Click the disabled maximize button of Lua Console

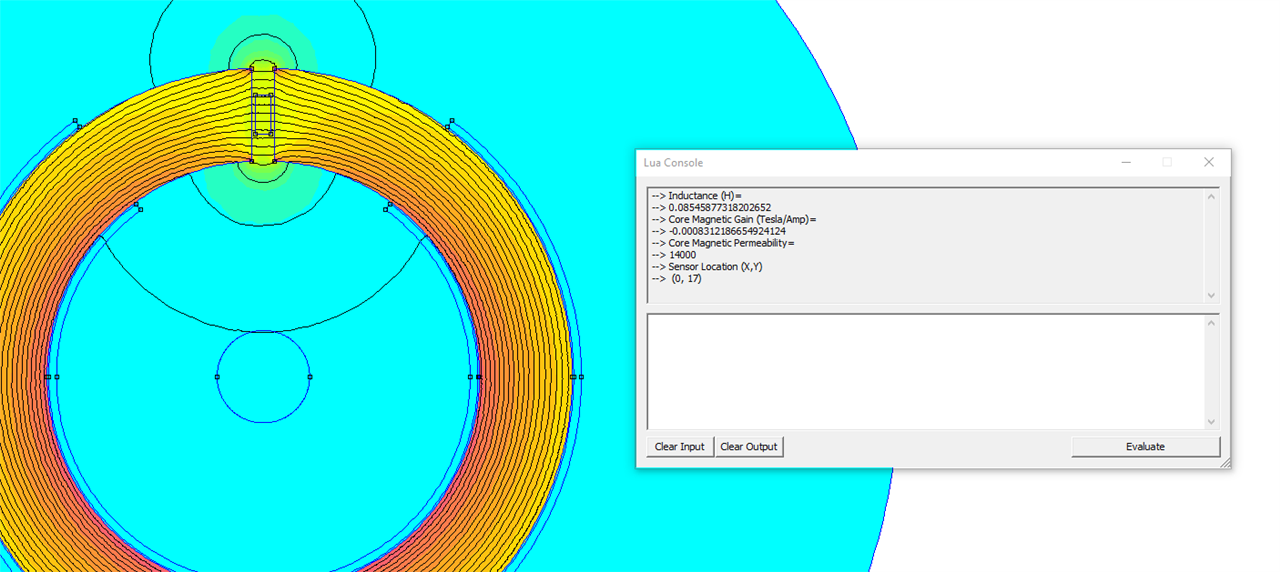coord(1167,162)
